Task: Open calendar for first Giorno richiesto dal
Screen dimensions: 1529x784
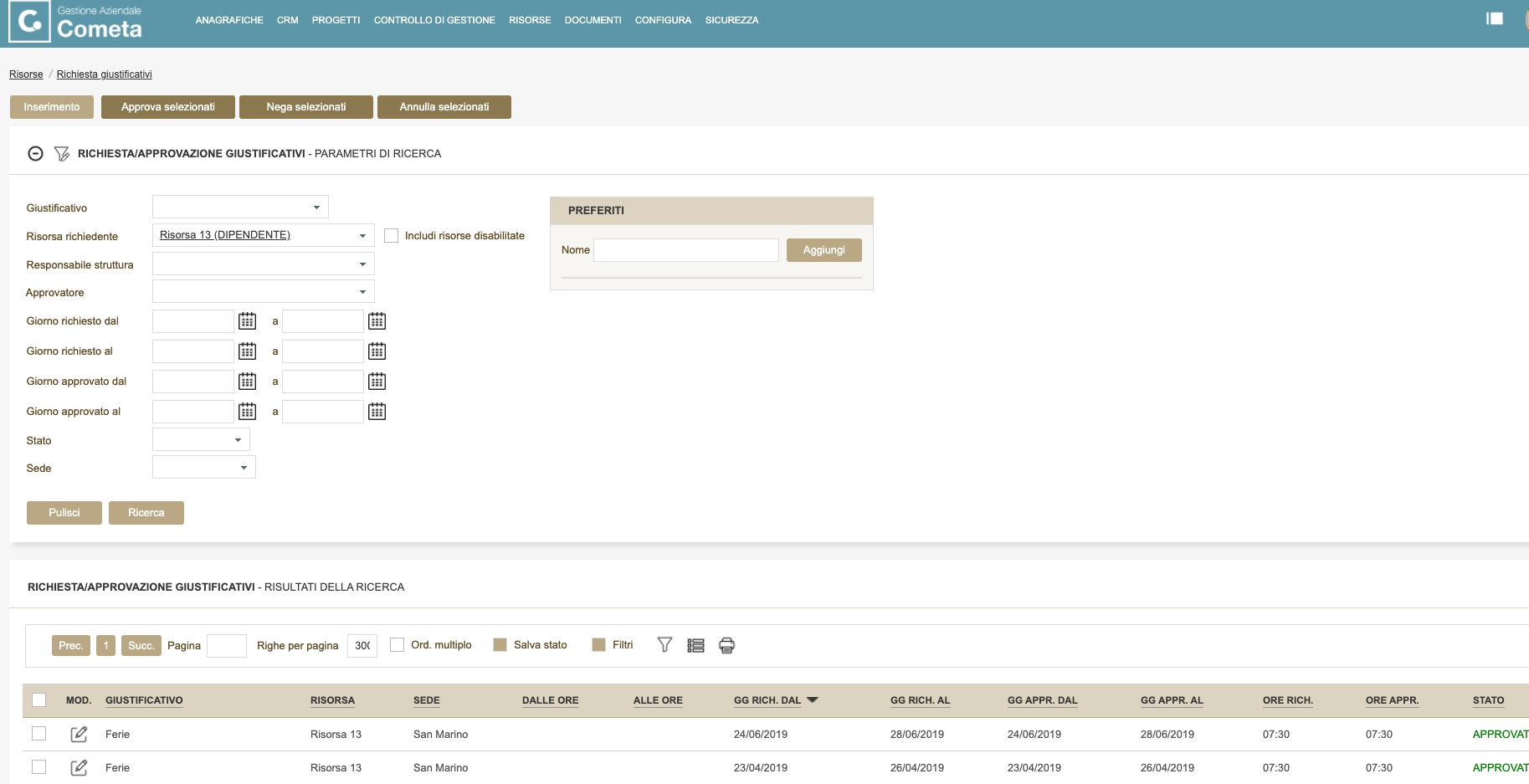Action: point(247,321)
